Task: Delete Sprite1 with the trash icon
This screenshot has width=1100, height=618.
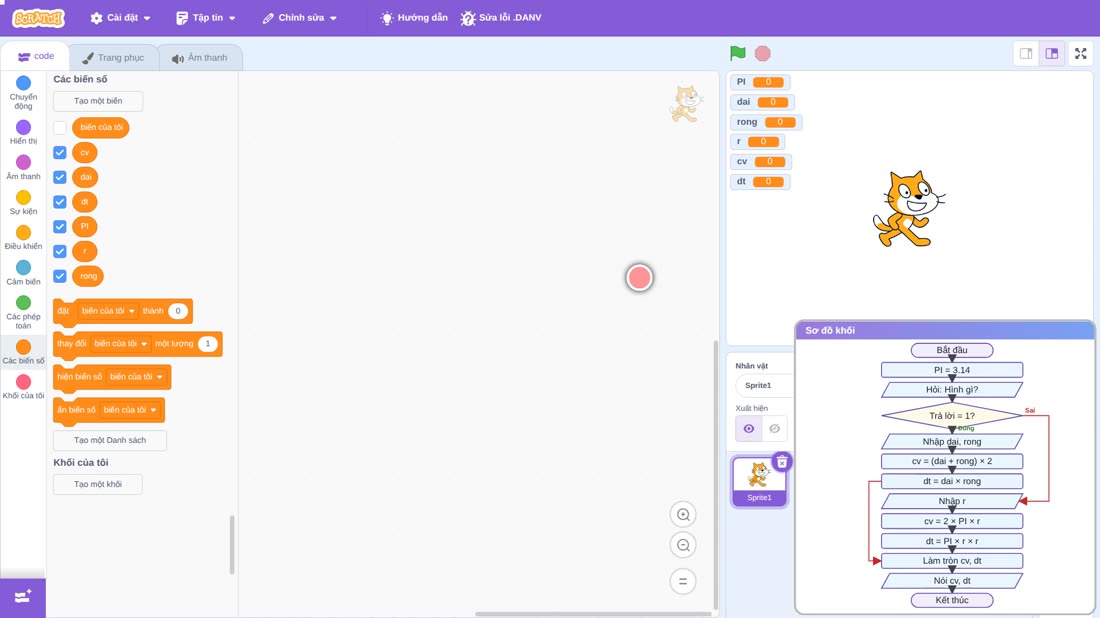Action: pos(782,462)
